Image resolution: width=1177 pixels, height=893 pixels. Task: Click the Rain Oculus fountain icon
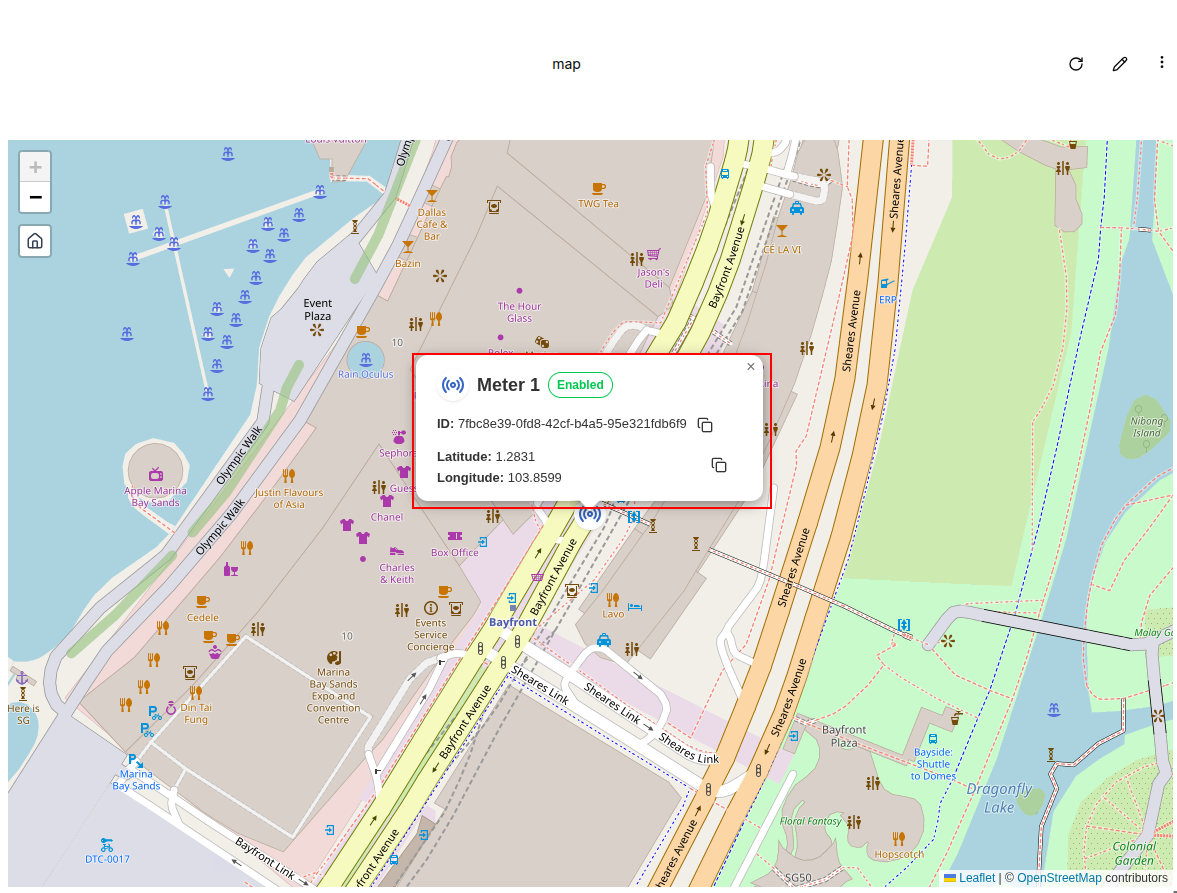pos(365,358)
